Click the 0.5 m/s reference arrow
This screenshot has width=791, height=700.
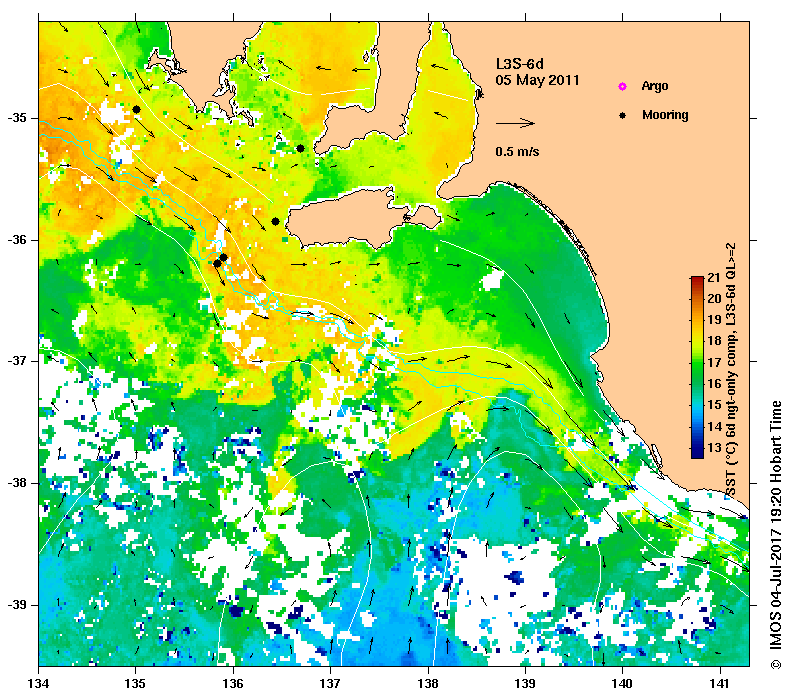(515, 123)
